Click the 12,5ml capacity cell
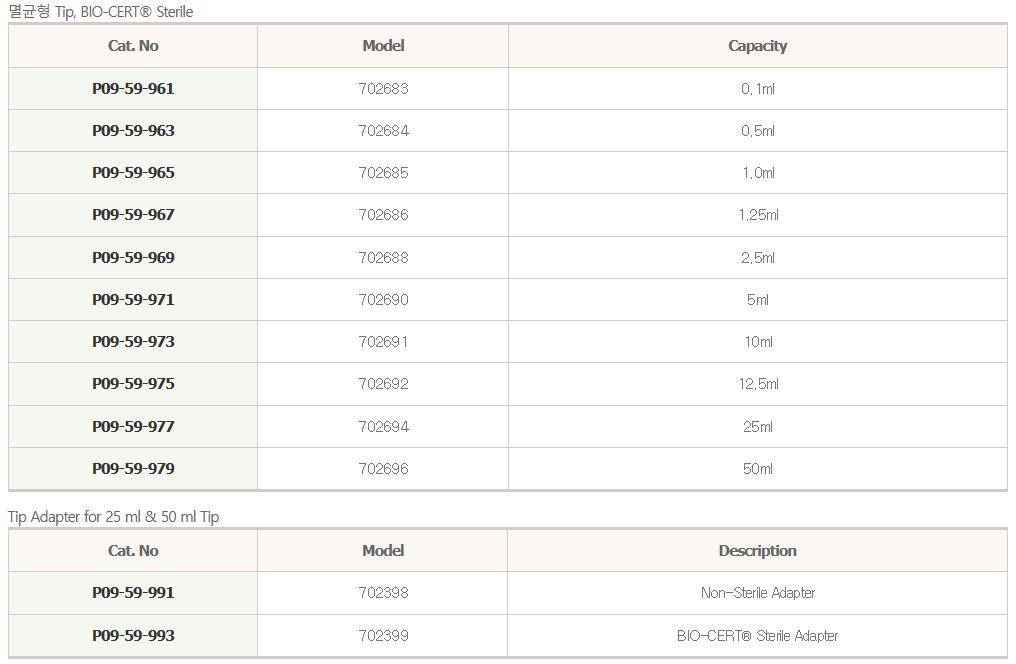The height and width of the screenshot is (664, 1016). [x=758, y=384]
